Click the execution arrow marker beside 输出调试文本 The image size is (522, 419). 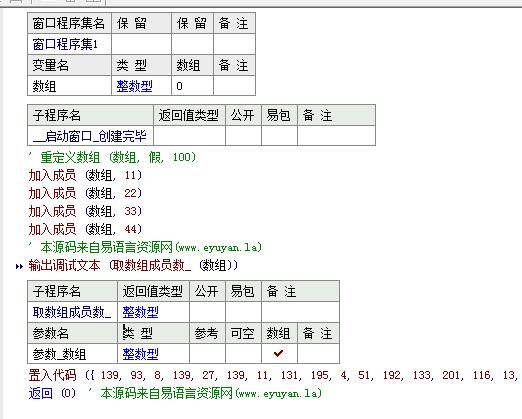(19, 266)
